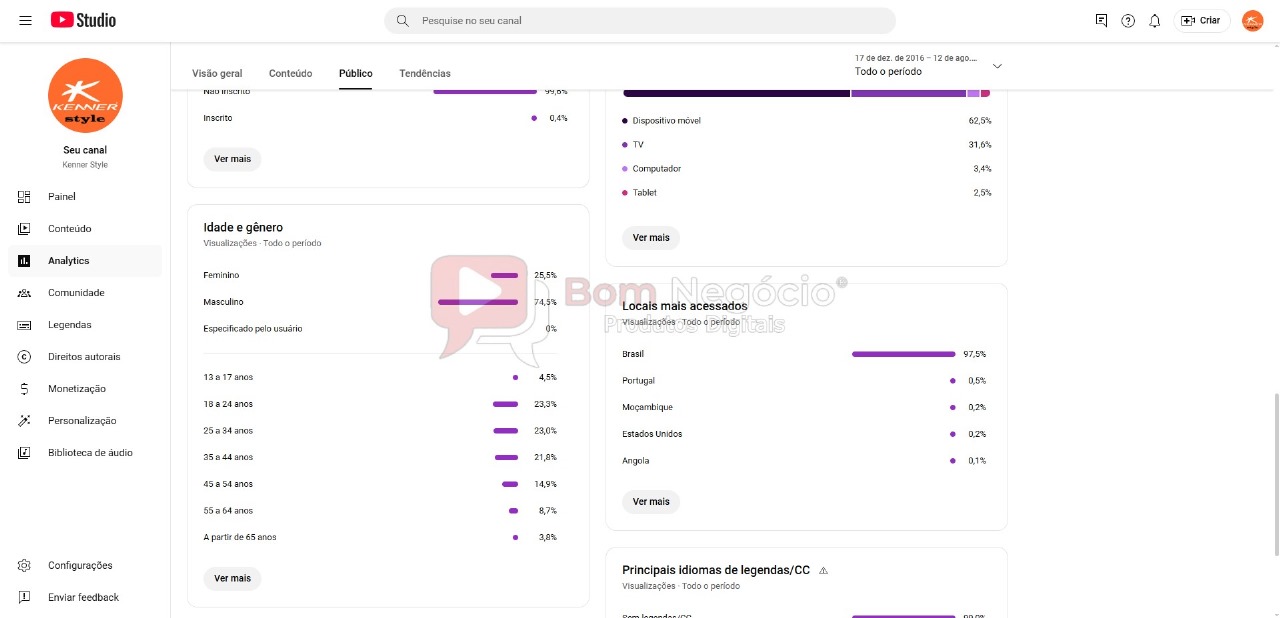This screenshot has width=1280, height=618.
Task: Open the hamburger menu icon
Action: 25,20
